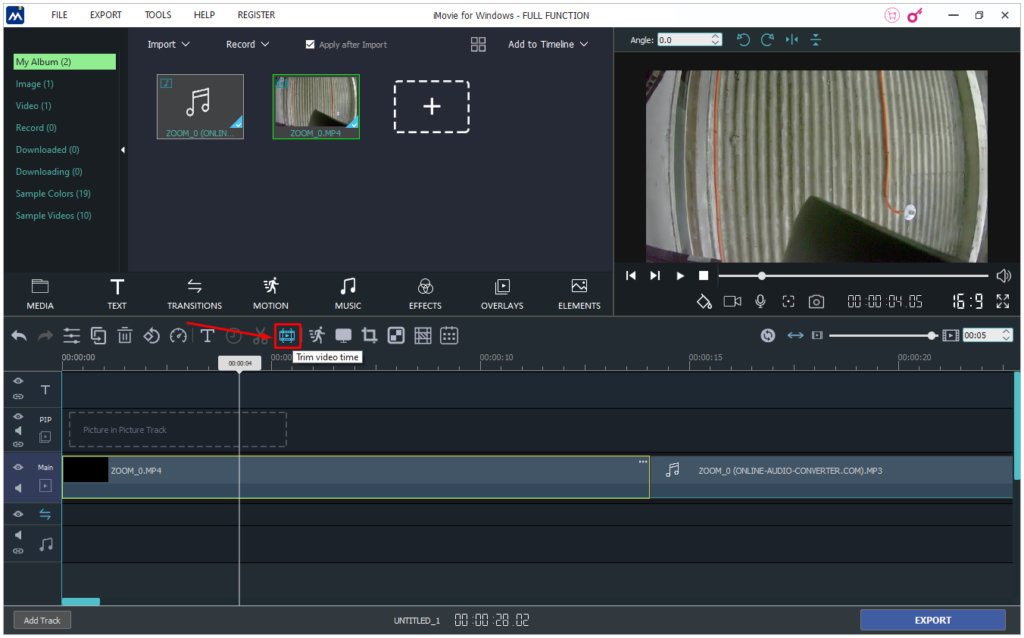This screenshot has height=638, width=1024.
Task: Click the EXPORT button
Action: click(x=932, y=619)
